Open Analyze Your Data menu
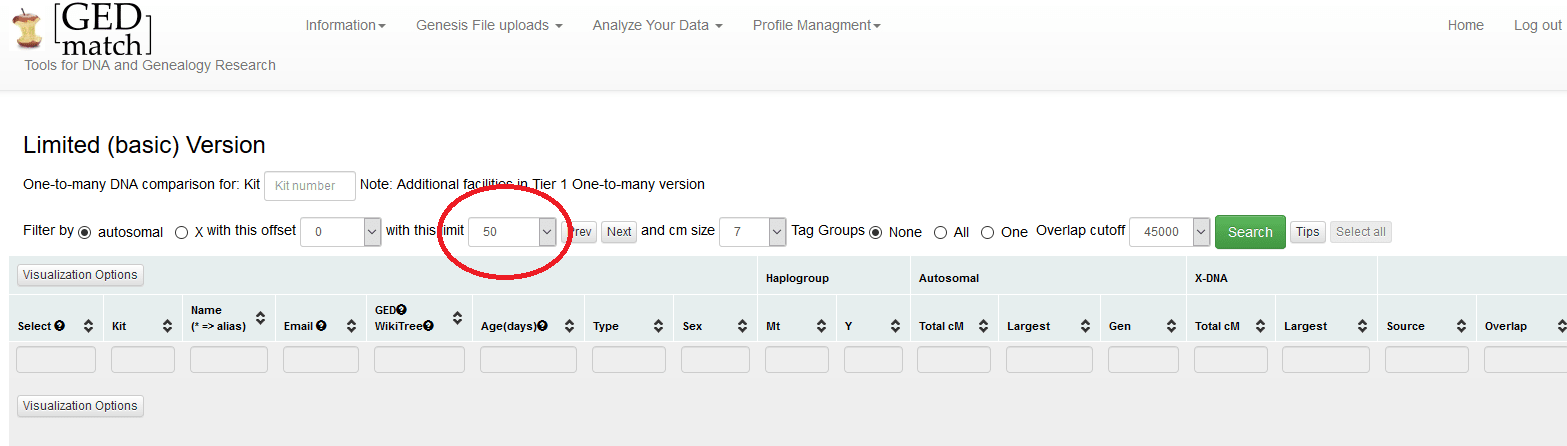 coord(657,25)
